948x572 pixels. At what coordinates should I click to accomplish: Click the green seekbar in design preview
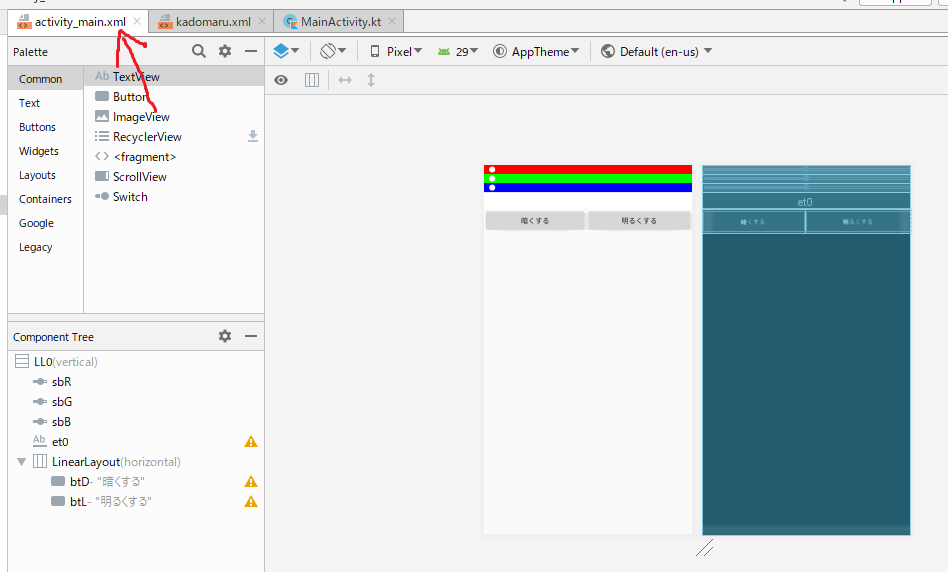pos(588,178)
